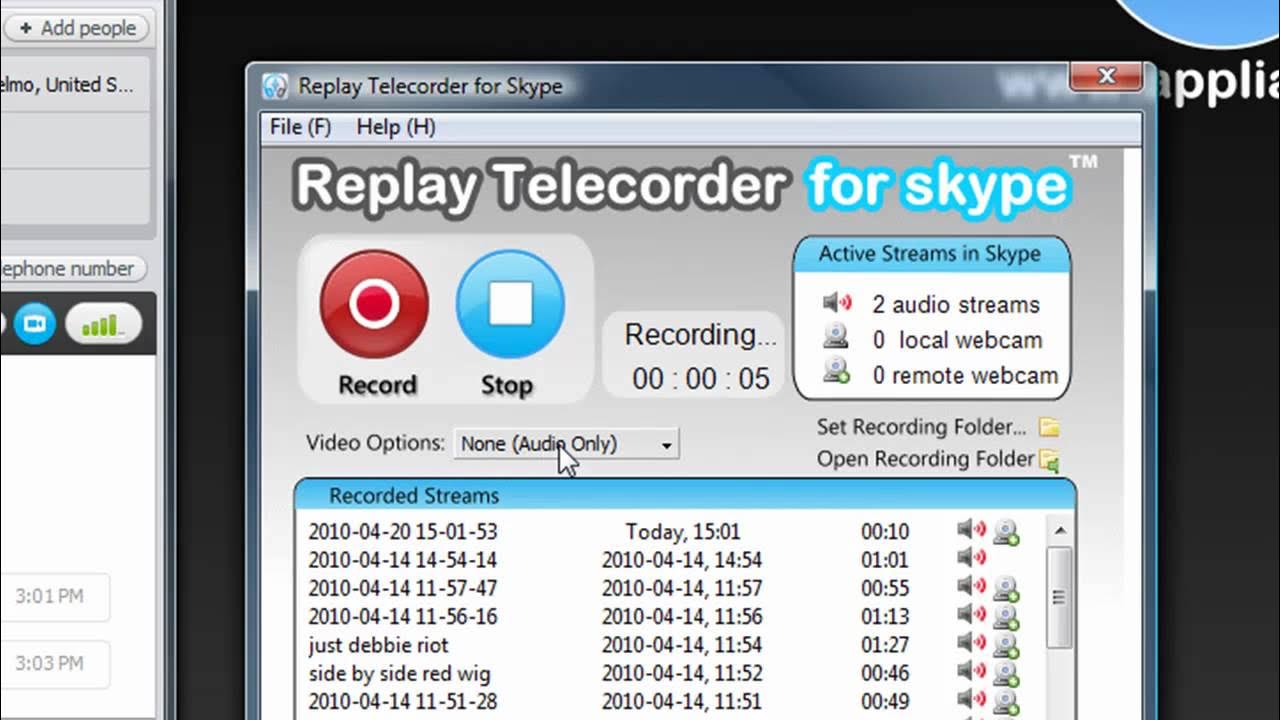Click the Set Recording Folder folder icon

coord(1049,428)
